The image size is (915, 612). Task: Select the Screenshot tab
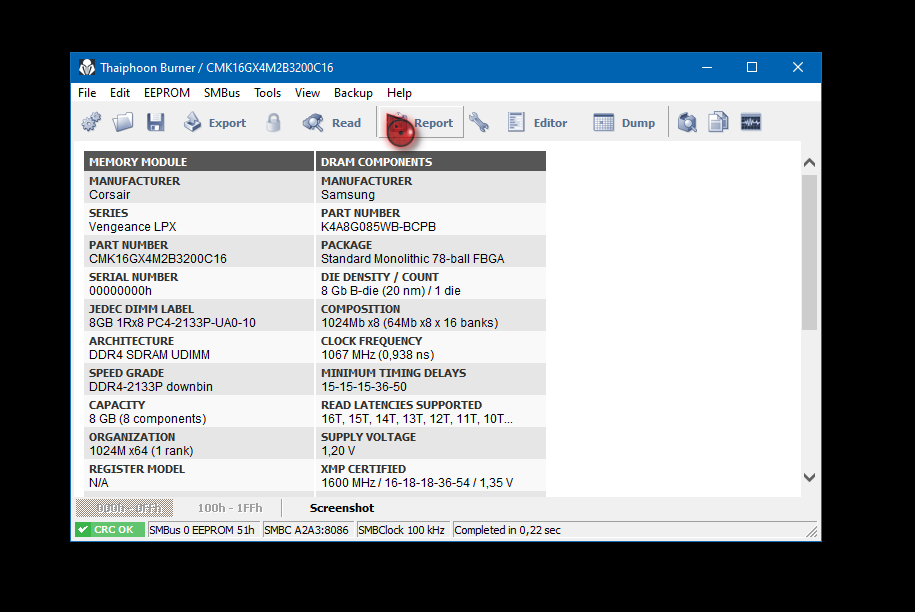tap(342, 508)
